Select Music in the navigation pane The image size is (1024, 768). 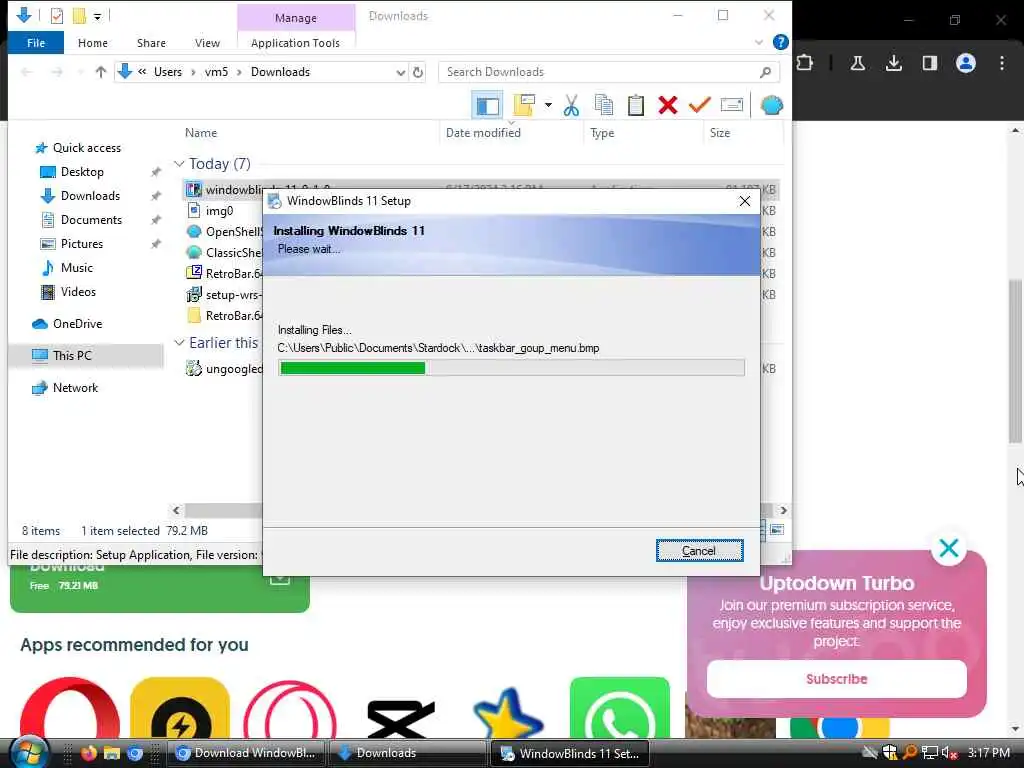pyautogui.click(x=76, y=268)
